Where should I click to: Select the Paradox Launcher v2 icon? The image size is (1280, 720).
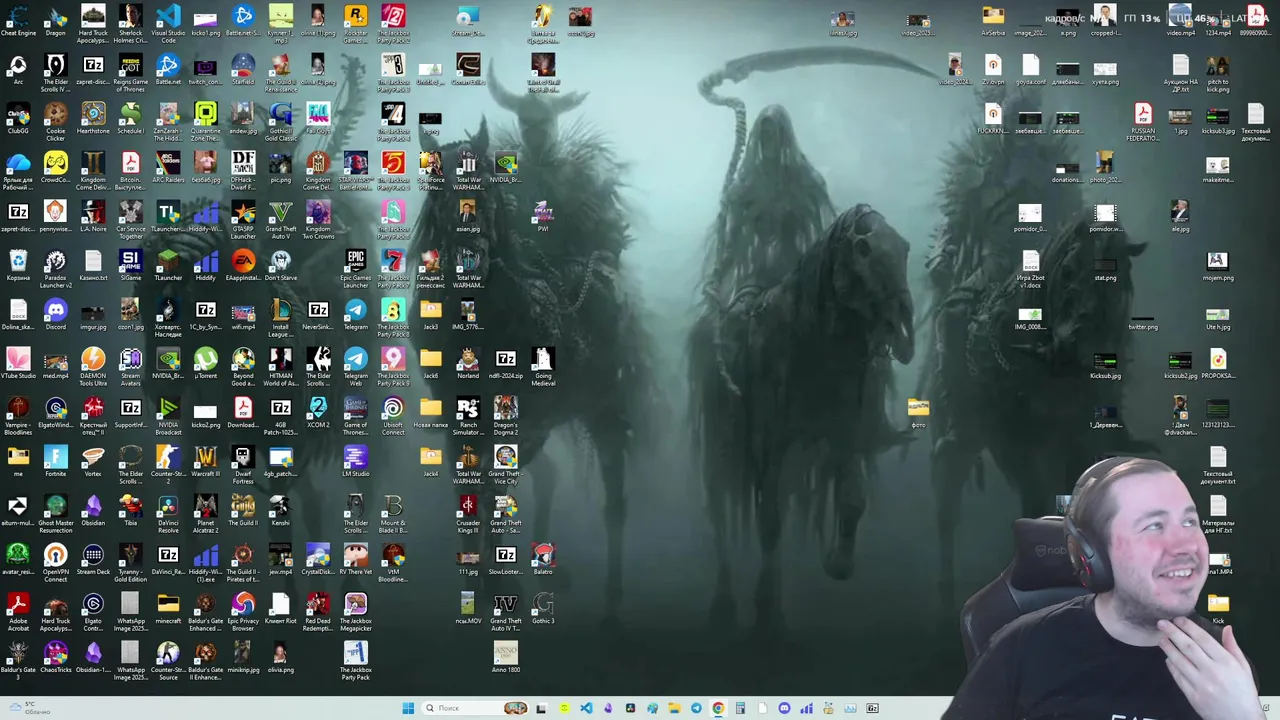pos(55,268)
